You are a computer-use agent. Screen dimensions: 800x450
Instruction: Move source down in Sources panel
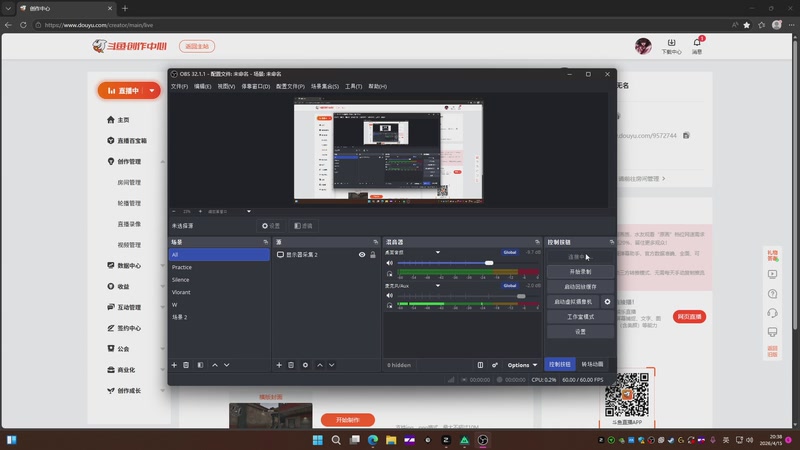tap(332, 365)
